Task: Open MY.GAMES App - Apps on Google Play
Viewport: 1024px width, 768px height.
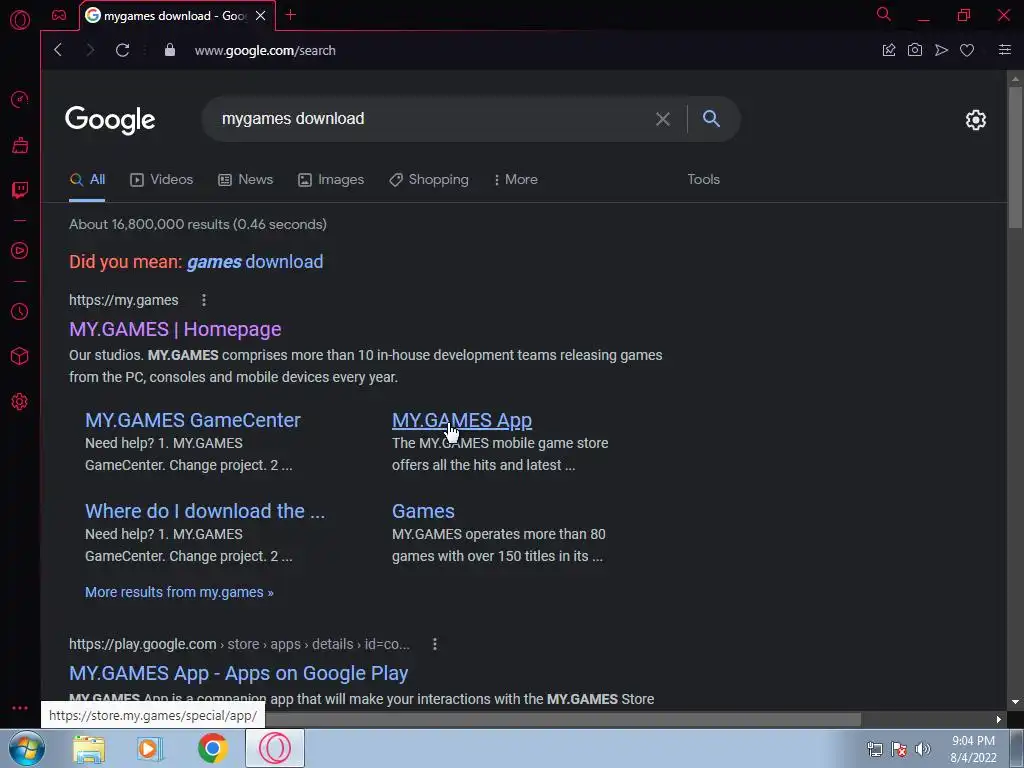Action: 238,673
